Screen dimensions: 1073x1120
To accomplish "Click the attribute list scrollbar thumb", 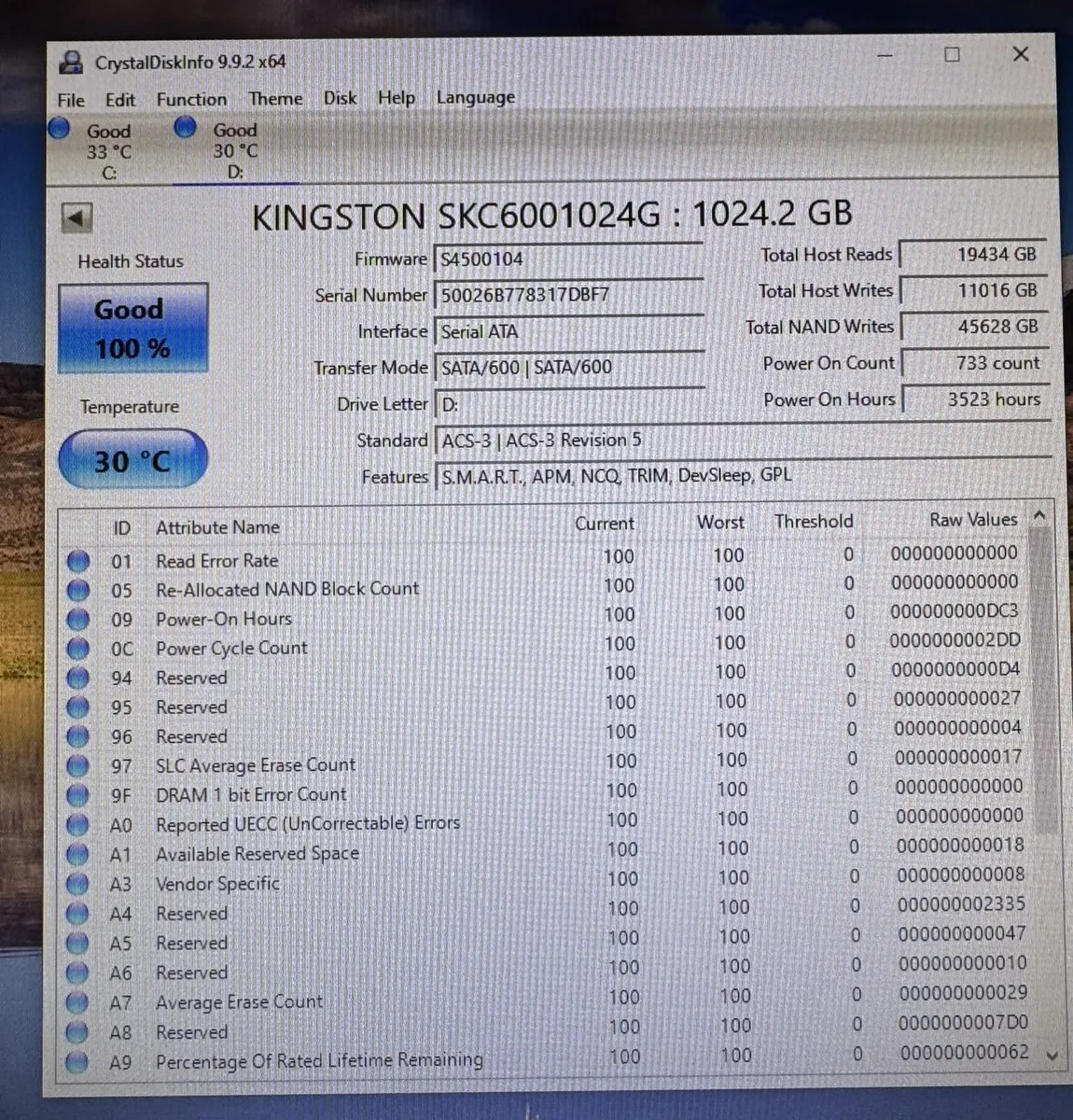I will click(1045, 681).
